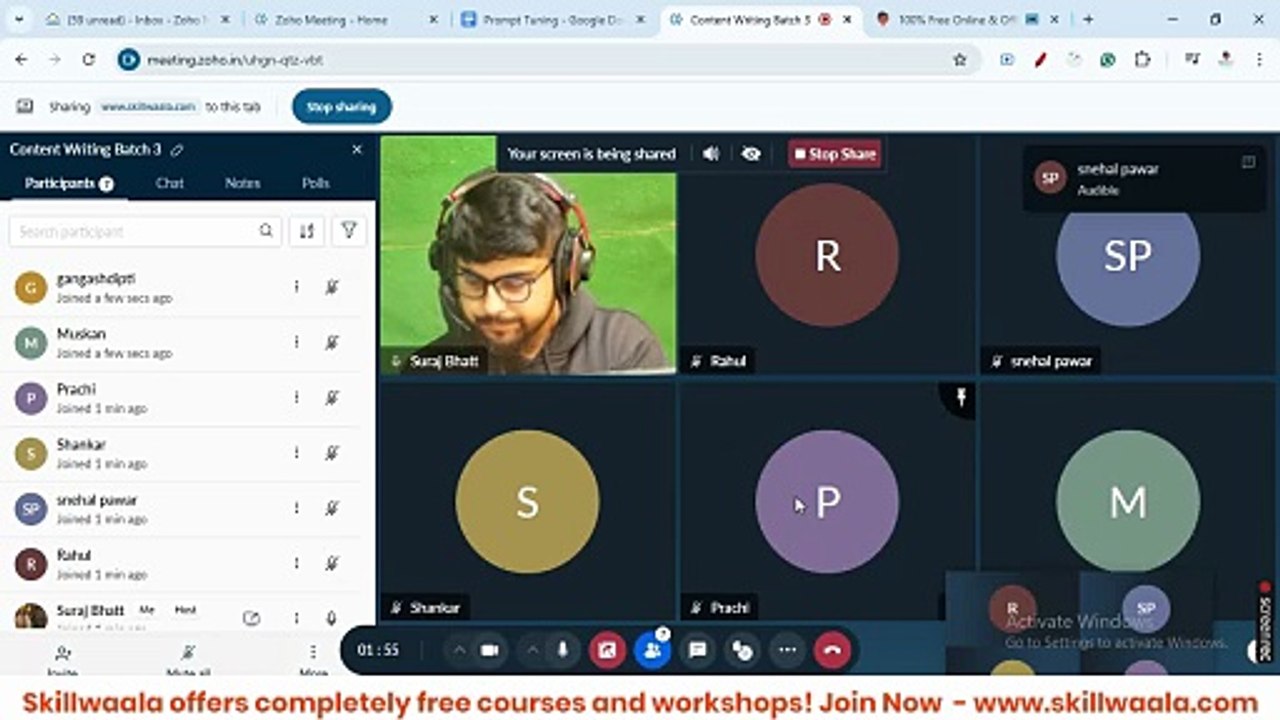The height and width of the screenshot is (720, 1280).
Task: Open the Notes tab
Action: point(242,183)
